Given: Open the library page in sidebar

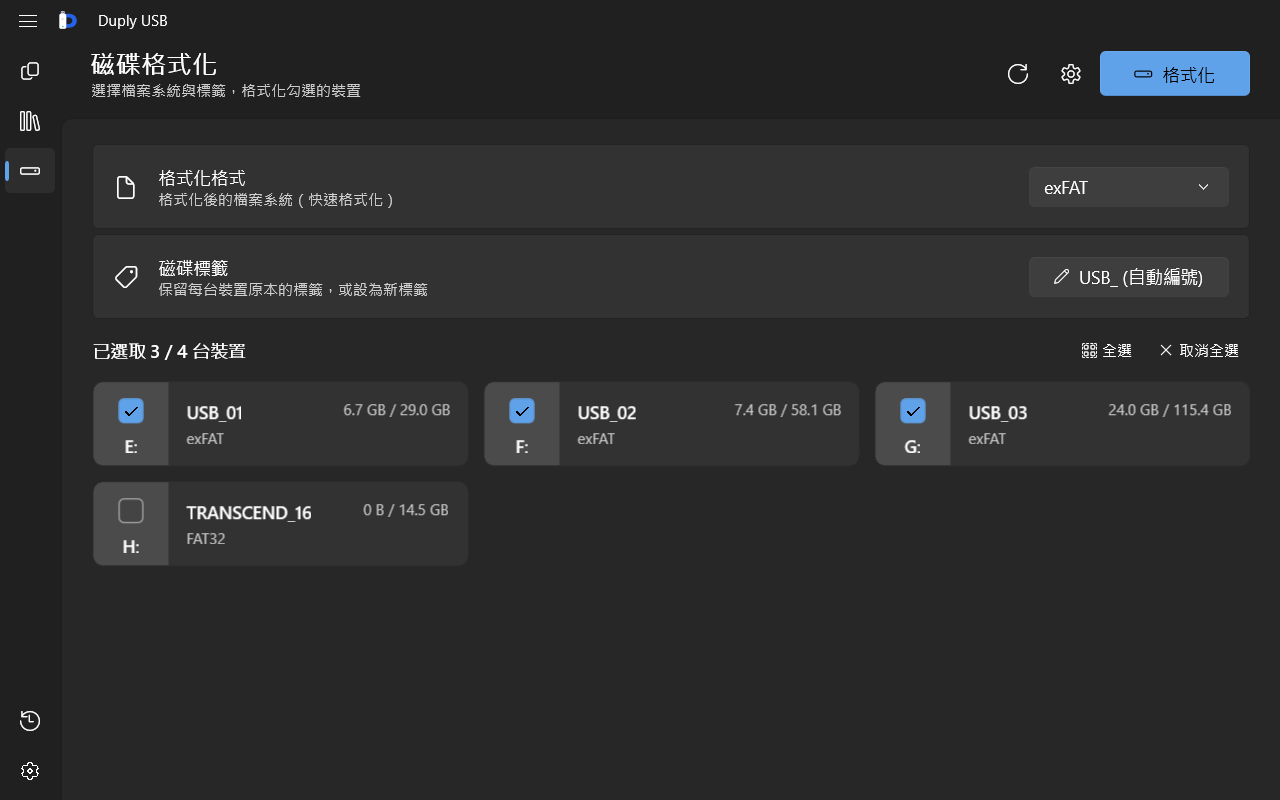Looking at the screenshot, I should coord(30,121).
